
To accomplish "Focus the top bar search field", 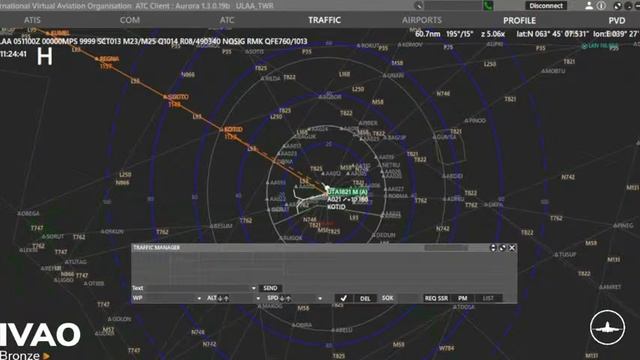I will point(453,6).
